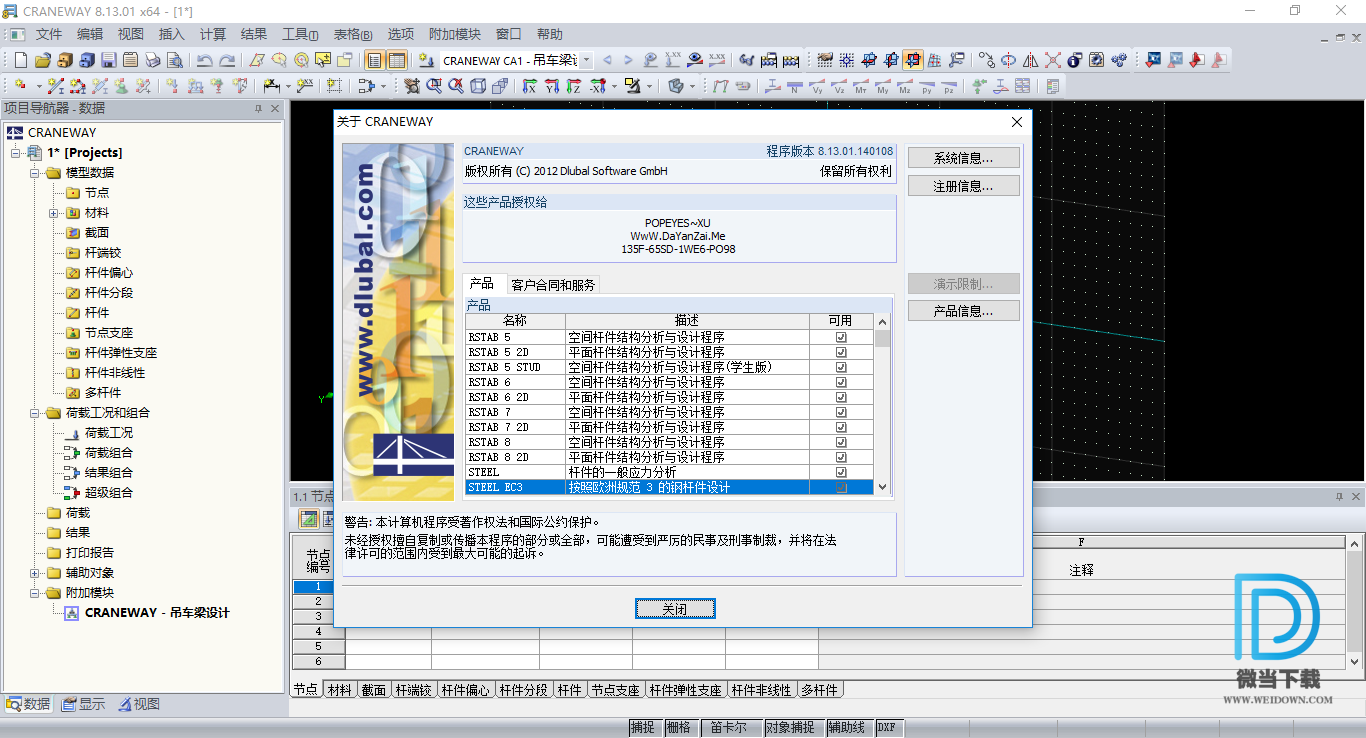Select CRANEWAY - 吊车梁设计 tree item
Image resolution: width=1366 pixels, height=738 pixels.
pyautogui.click(x=157, y=613)
